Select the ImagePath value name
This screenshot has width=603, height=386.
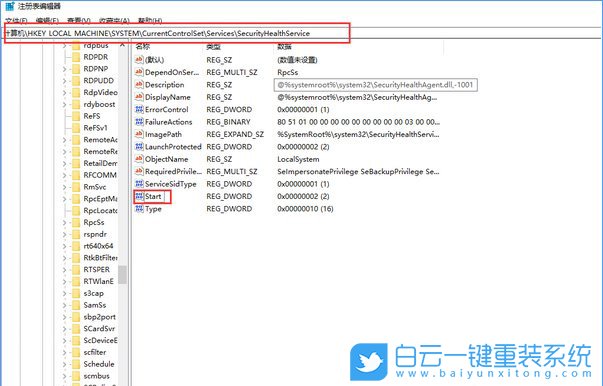(x=163, y=134)
